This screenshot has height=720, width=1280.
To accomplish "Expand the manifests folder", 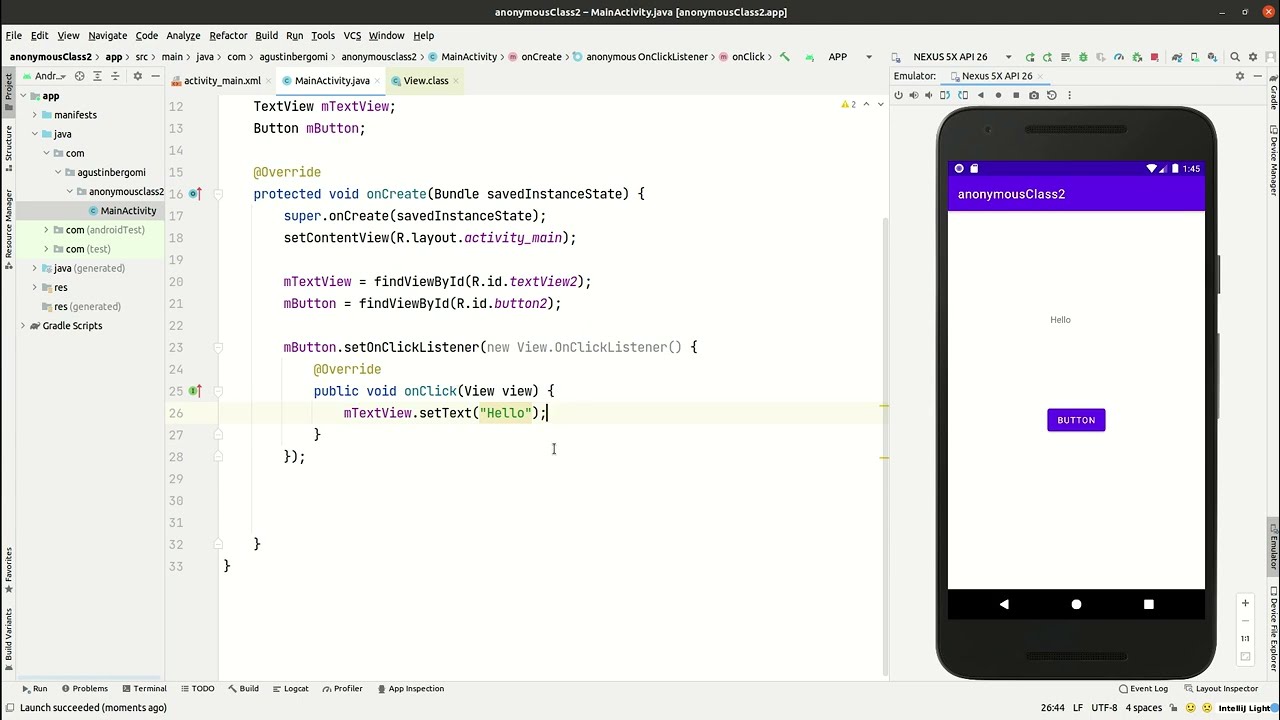I will [x=35, y=115].
